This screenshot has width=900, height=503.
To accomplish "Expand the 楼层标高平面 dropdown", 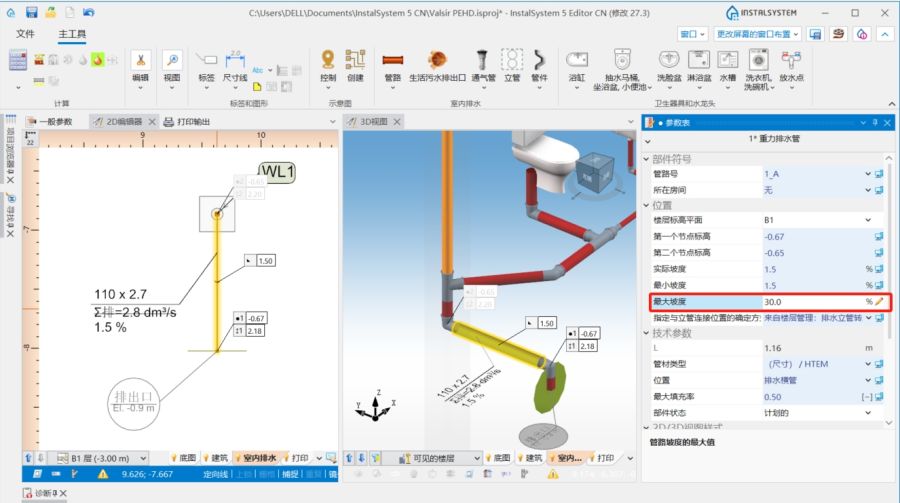I will tap(868, 219).
